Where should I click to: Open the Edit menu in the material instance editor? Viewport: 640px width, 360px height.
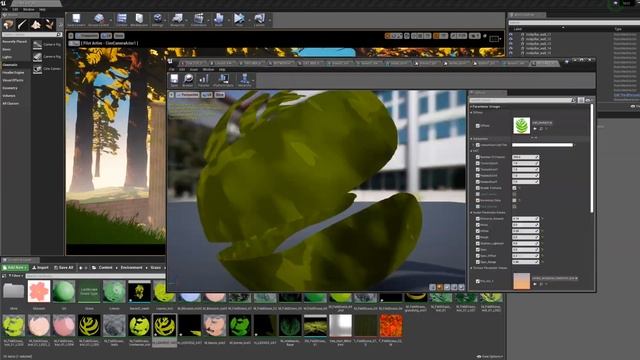coord(182,69)
